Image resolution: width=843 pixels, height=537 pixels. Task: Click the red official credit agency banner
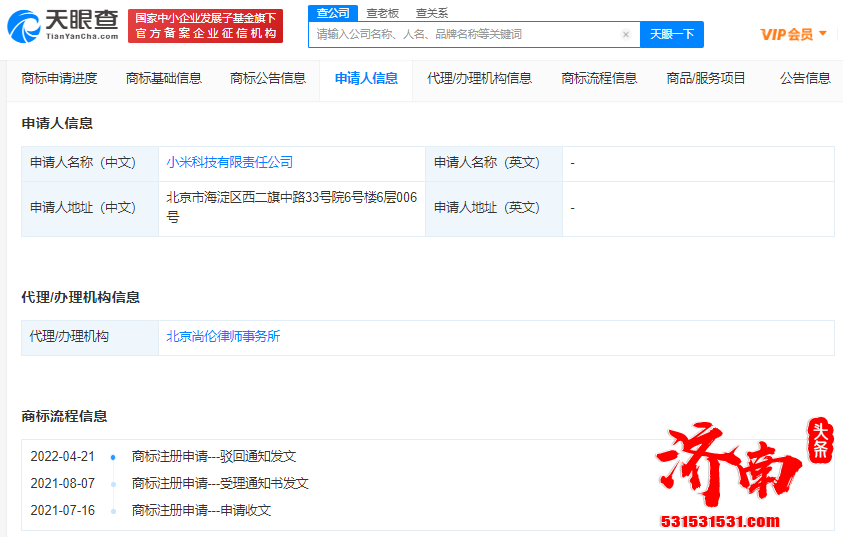coord(205,26)
